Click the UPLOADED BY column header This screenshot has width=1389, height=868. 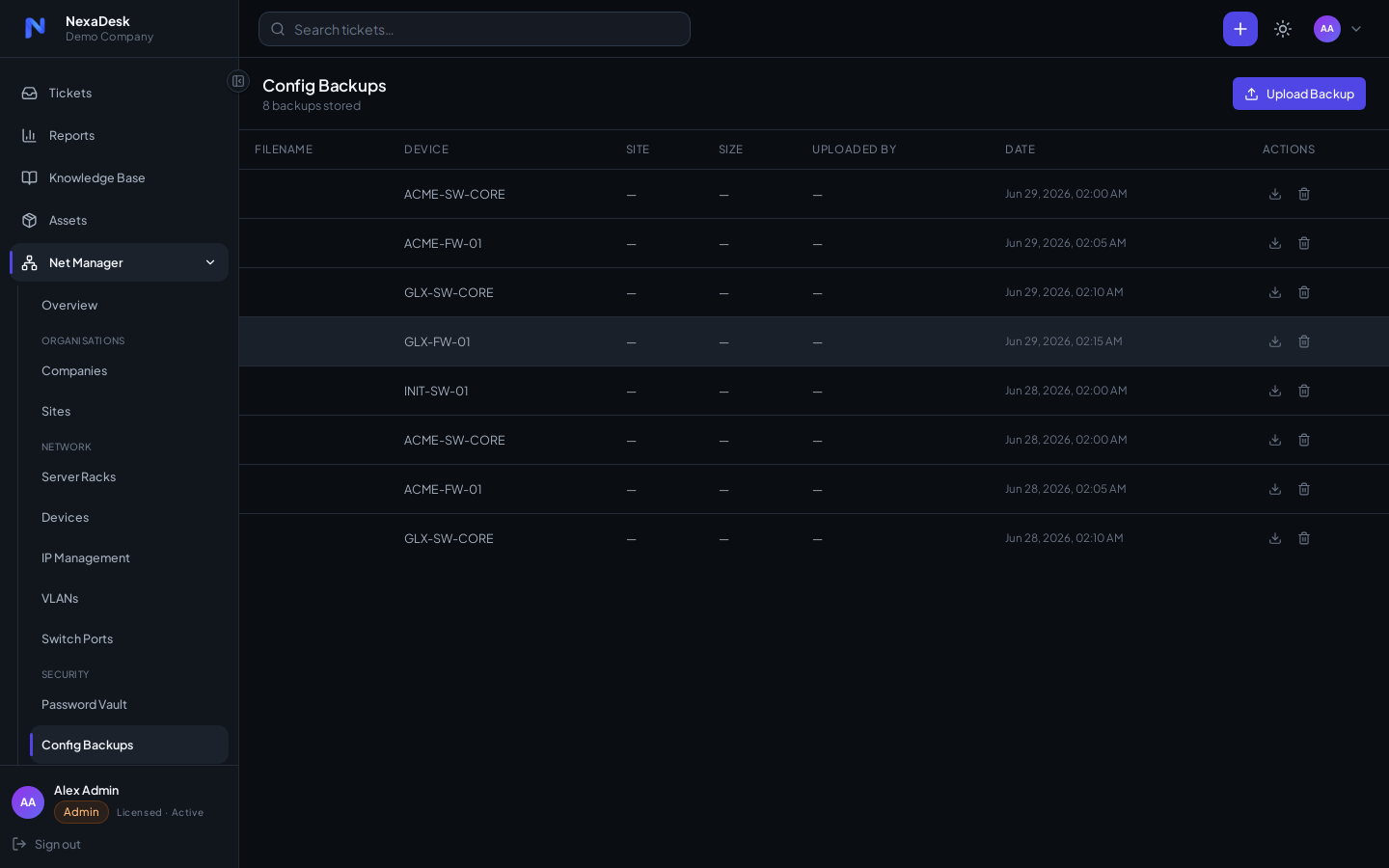point(855,149)
